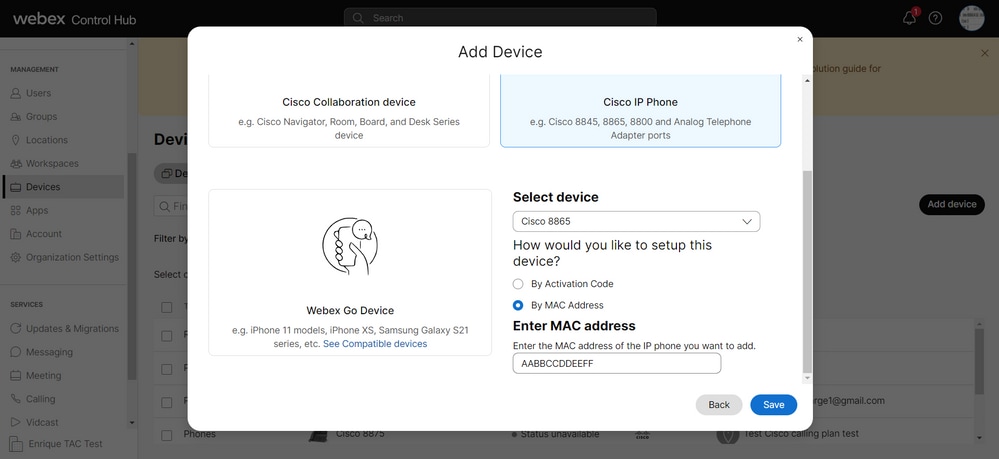Click the chevron arrow of Select device combo
Screen dimensions: 999x459
tap(747, 221)
